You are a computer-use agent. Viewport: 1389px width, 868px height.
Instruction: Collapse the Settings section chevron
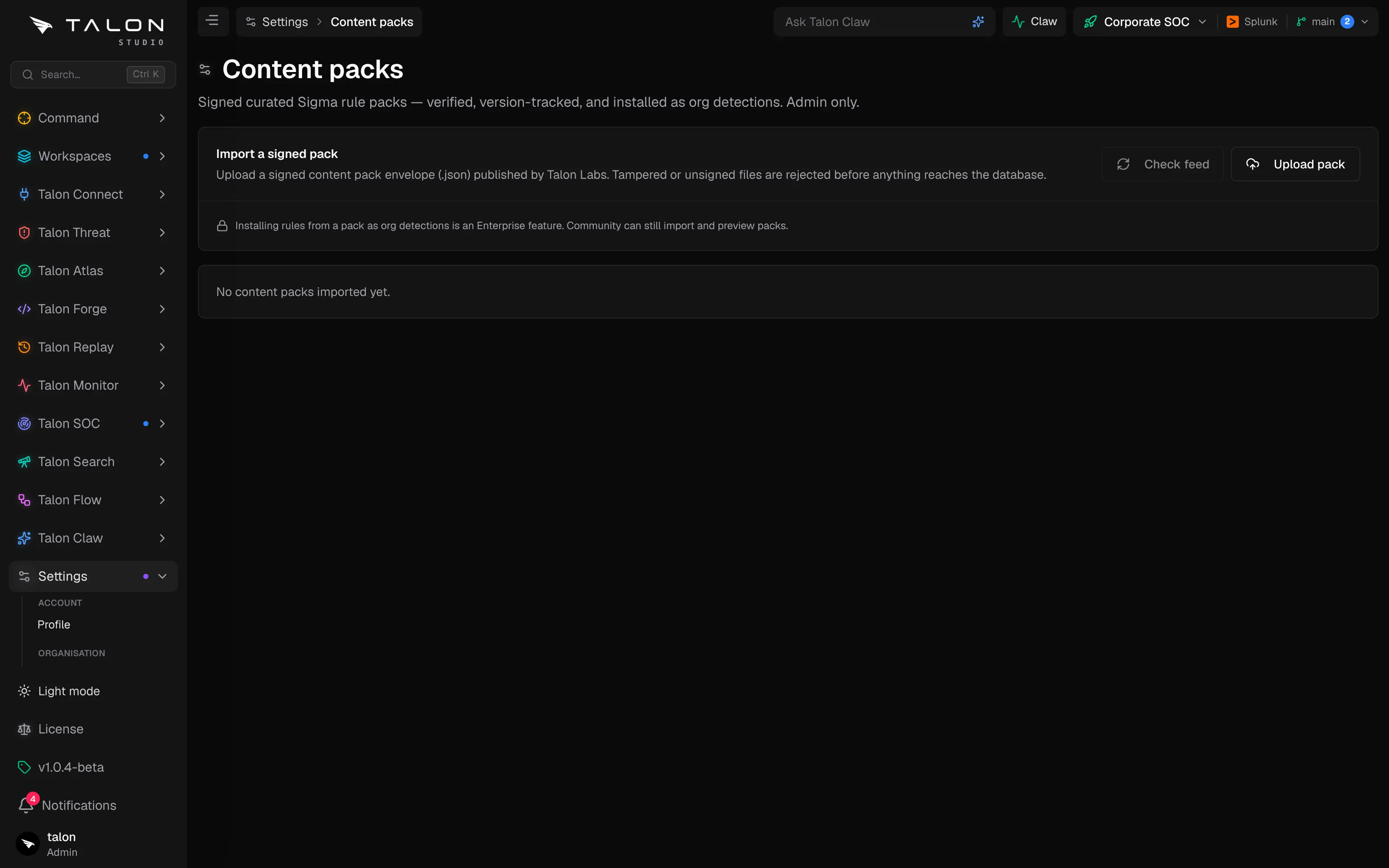pos(162,576)
